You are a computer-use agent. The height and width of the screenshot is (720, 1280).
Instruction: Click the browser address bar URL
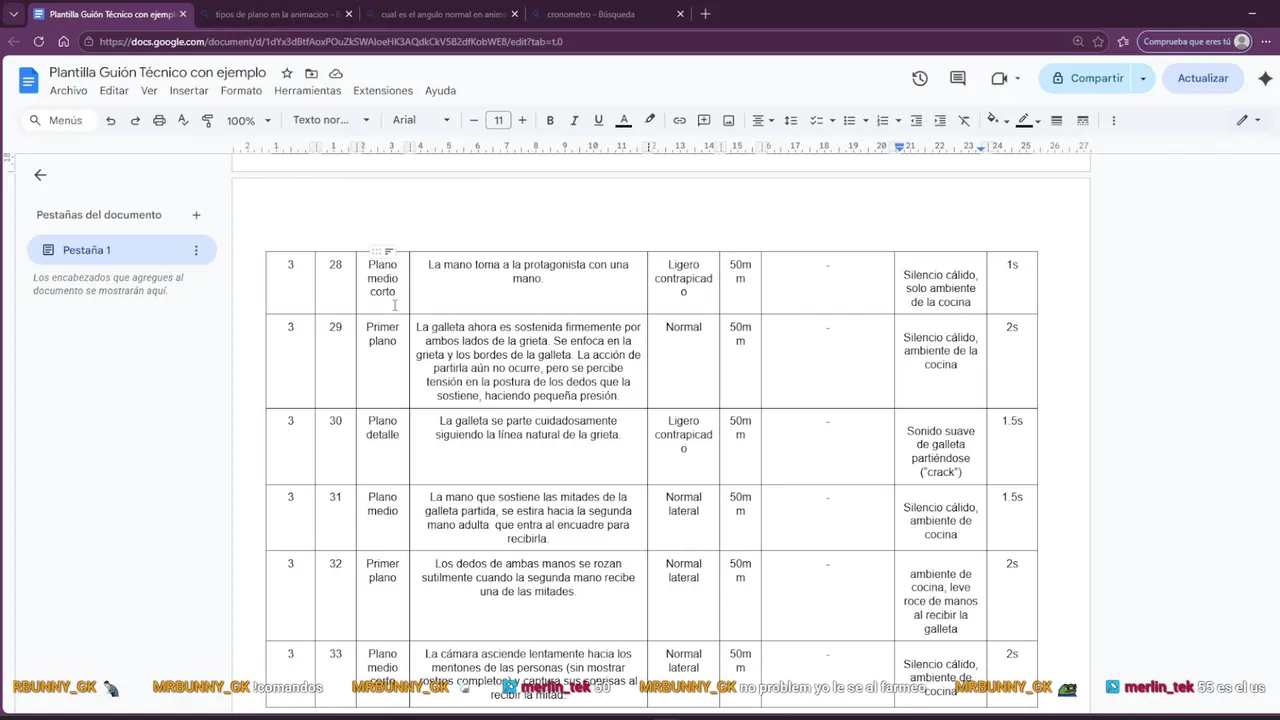click(331, 42)
